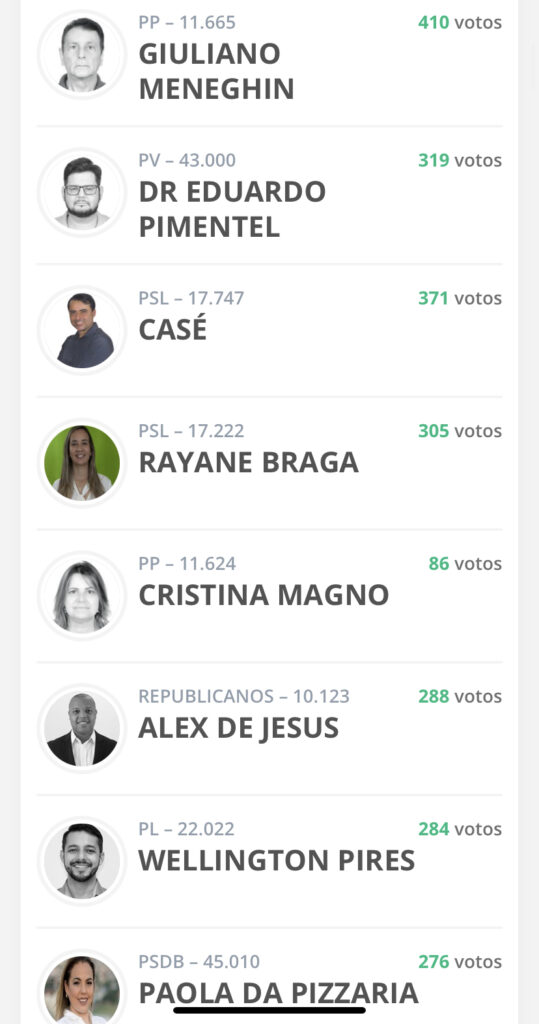Viewport: 539px width, 1024px height.
Task: Select Casé's avatar photo
Action: tap(82, 330)
